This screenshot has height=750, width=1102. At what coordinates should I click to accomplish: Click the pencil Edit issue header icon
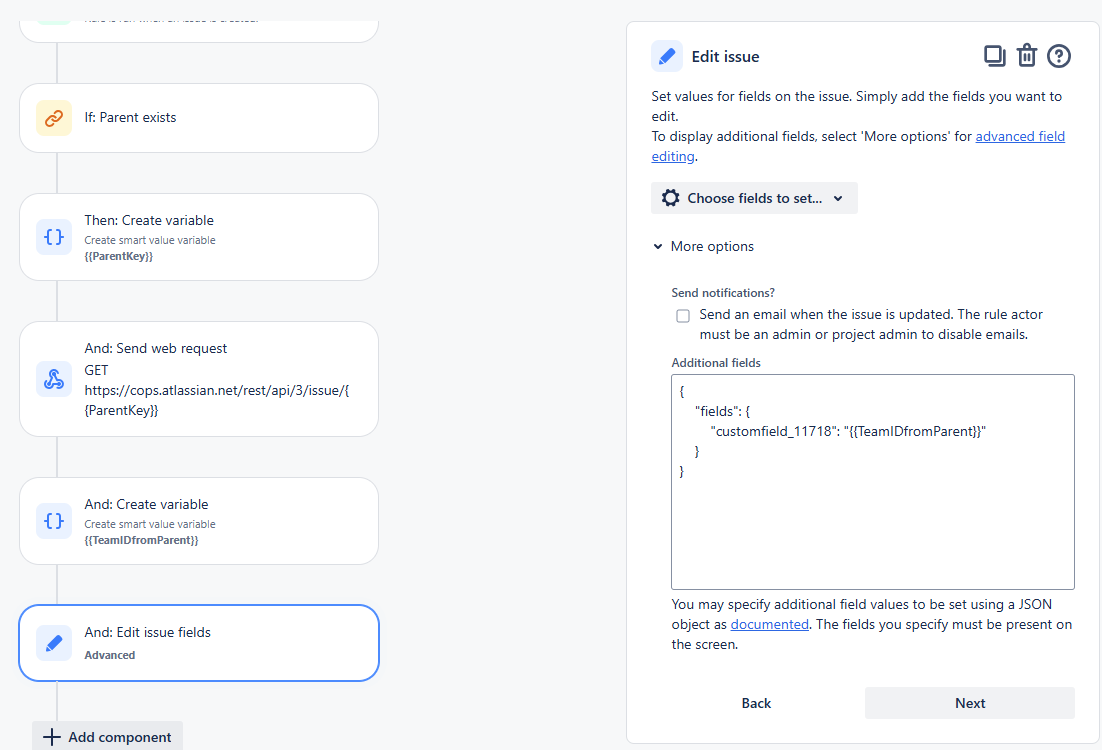pos(667,57)
